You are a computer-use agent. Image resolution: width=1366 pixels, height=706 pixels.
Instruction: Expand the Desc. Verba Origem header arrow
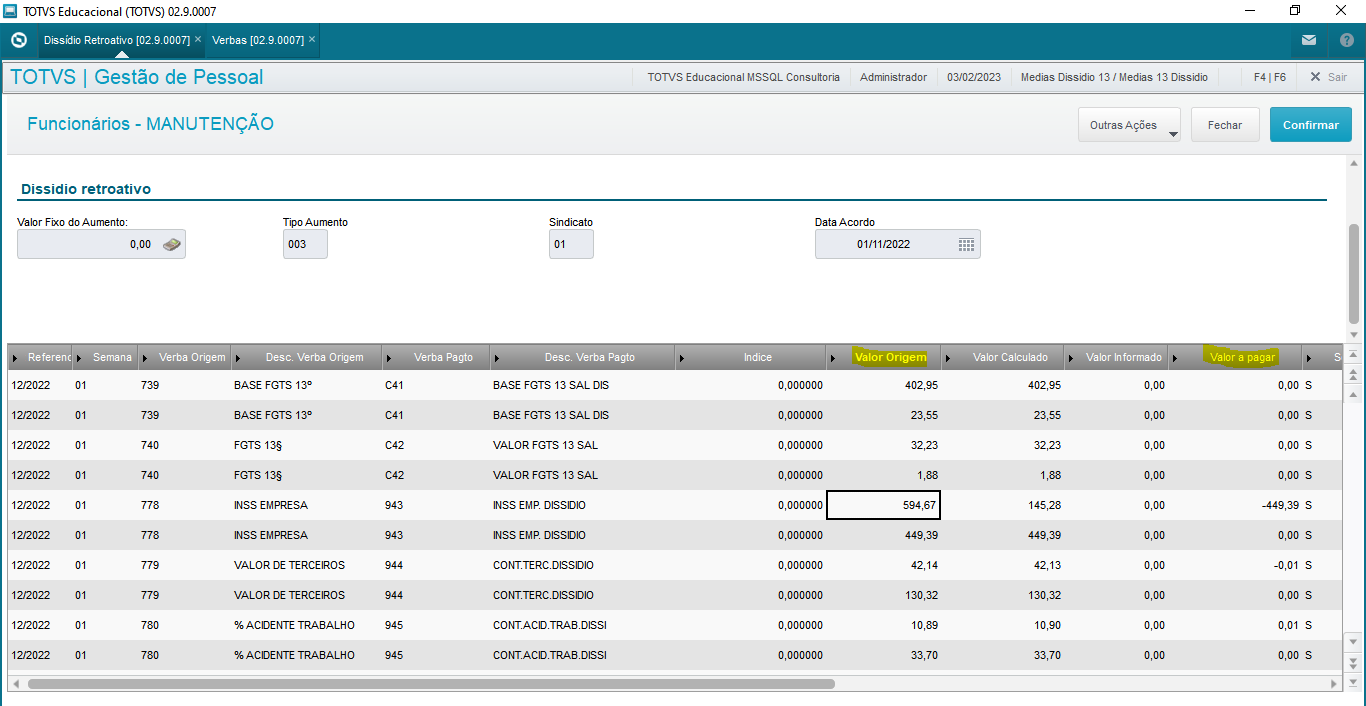tap(238, 357)
